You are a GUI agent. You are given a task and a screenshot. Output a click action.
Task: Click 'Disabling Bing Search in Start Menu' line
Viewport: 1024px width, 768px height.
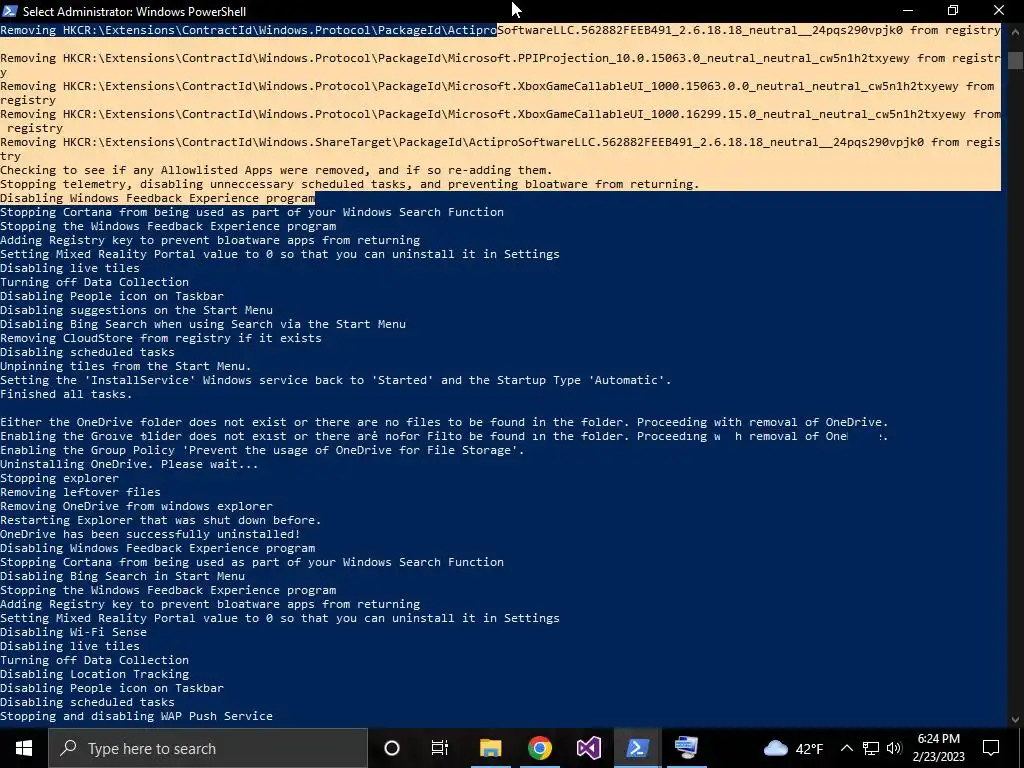(x=123, y=576)
